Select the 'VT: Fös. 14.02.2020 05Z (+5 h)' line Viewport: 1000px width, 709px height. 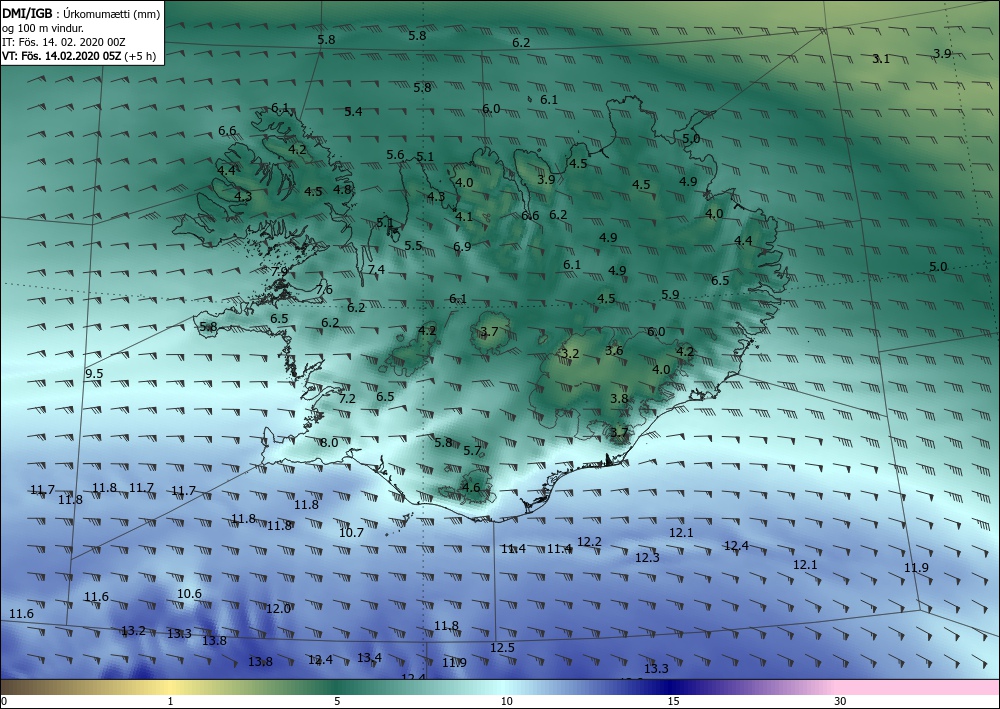(79, 56)
